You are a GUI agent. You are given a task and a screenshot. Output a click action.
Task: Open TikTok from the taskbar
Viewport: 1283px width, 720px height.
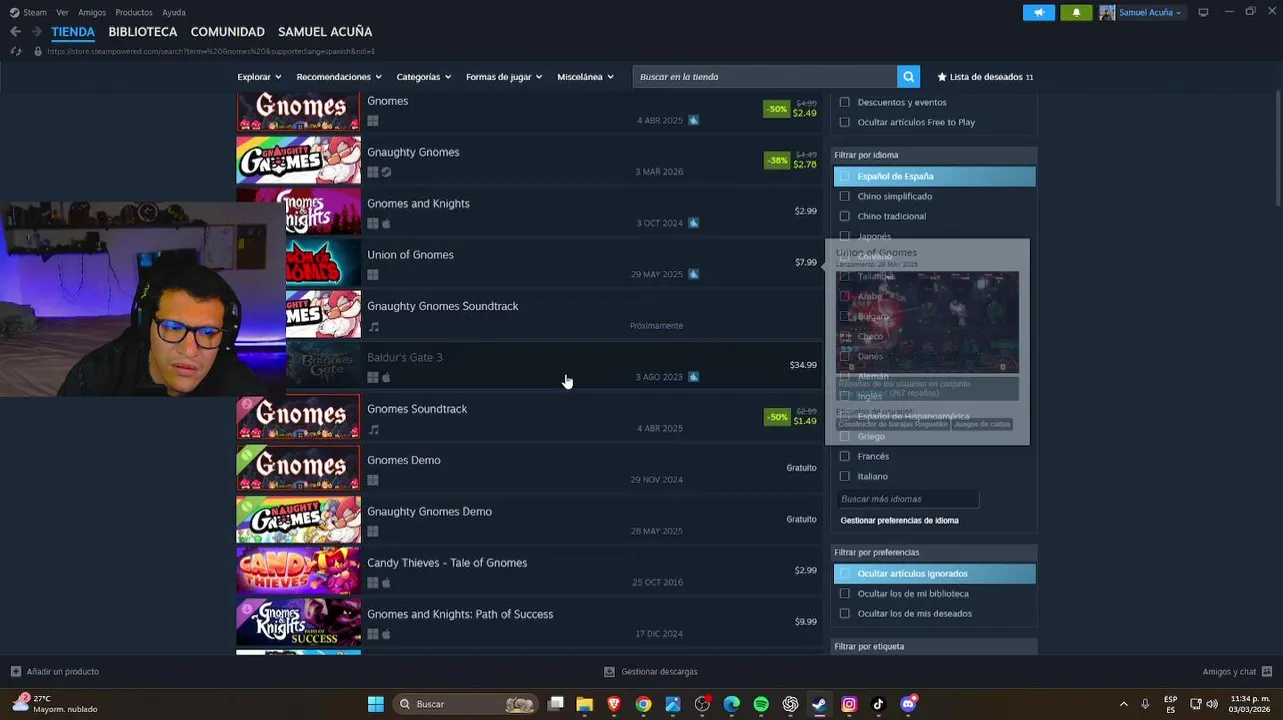pyautogui.click(x=878, y=704)
